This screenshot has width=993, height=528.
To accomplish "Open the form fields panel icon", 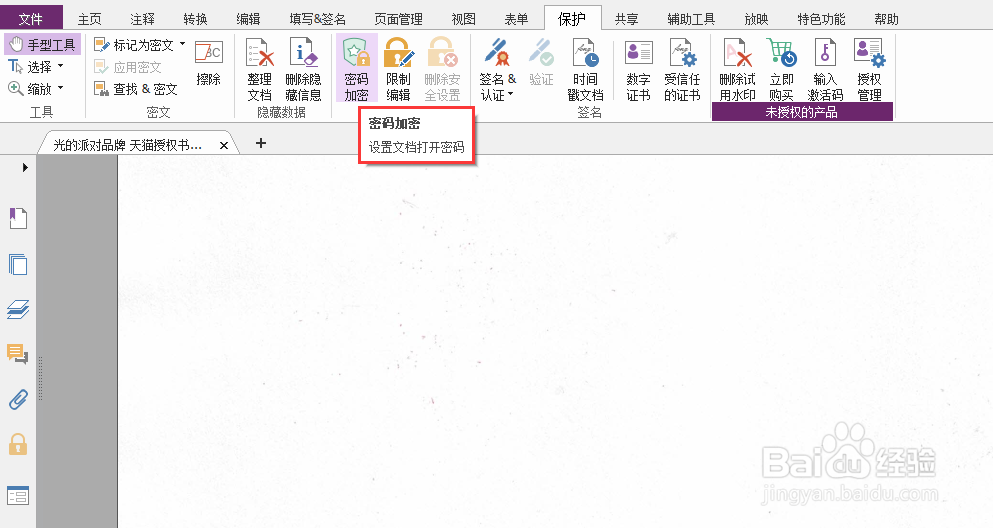I will (x=18, y=496).
